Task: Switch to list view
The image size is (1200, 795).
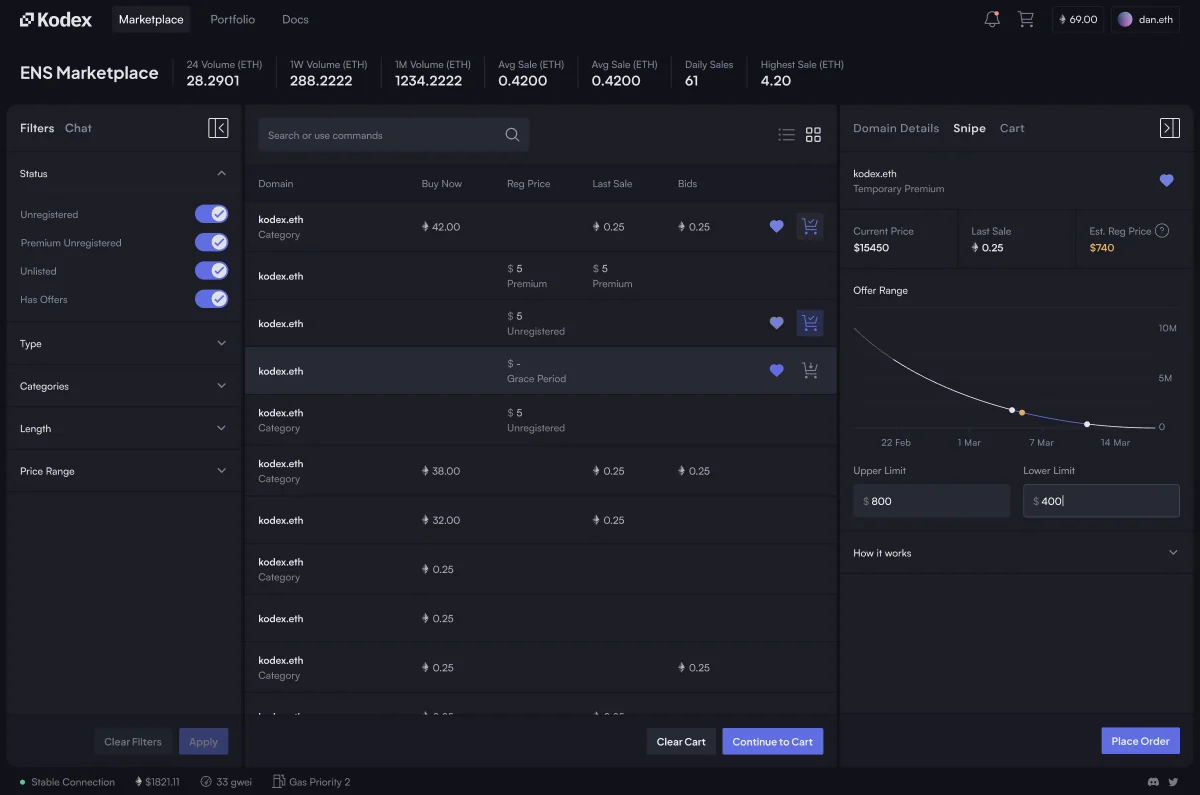Action: [x=787, y=135]
